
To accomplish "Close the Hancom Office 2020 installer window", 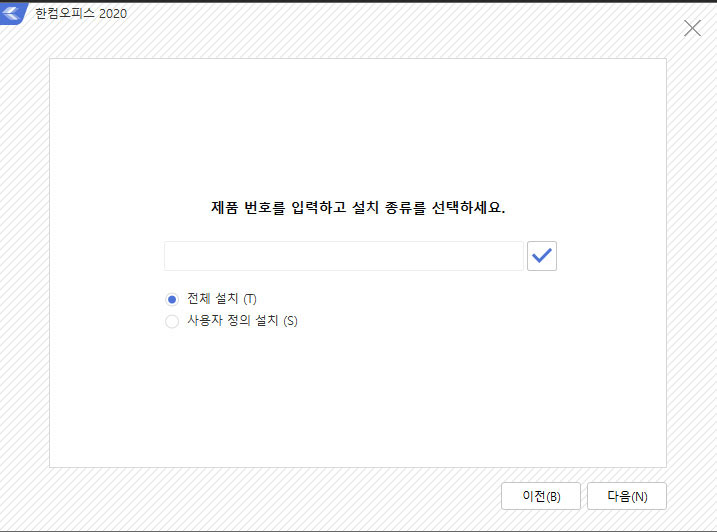I will pyautogui.click(x=692, y=28).
